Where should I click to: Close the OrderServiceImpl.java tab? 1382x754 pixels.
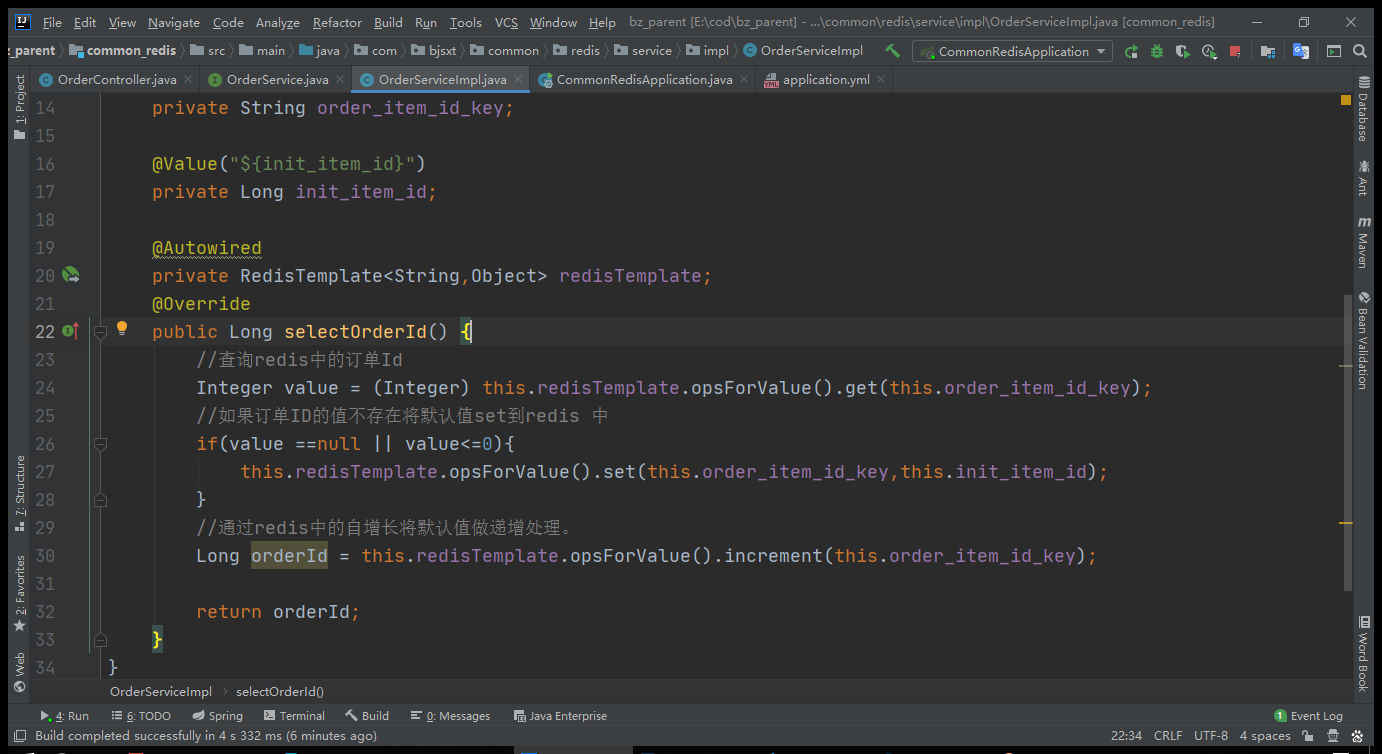click(517, 80)
